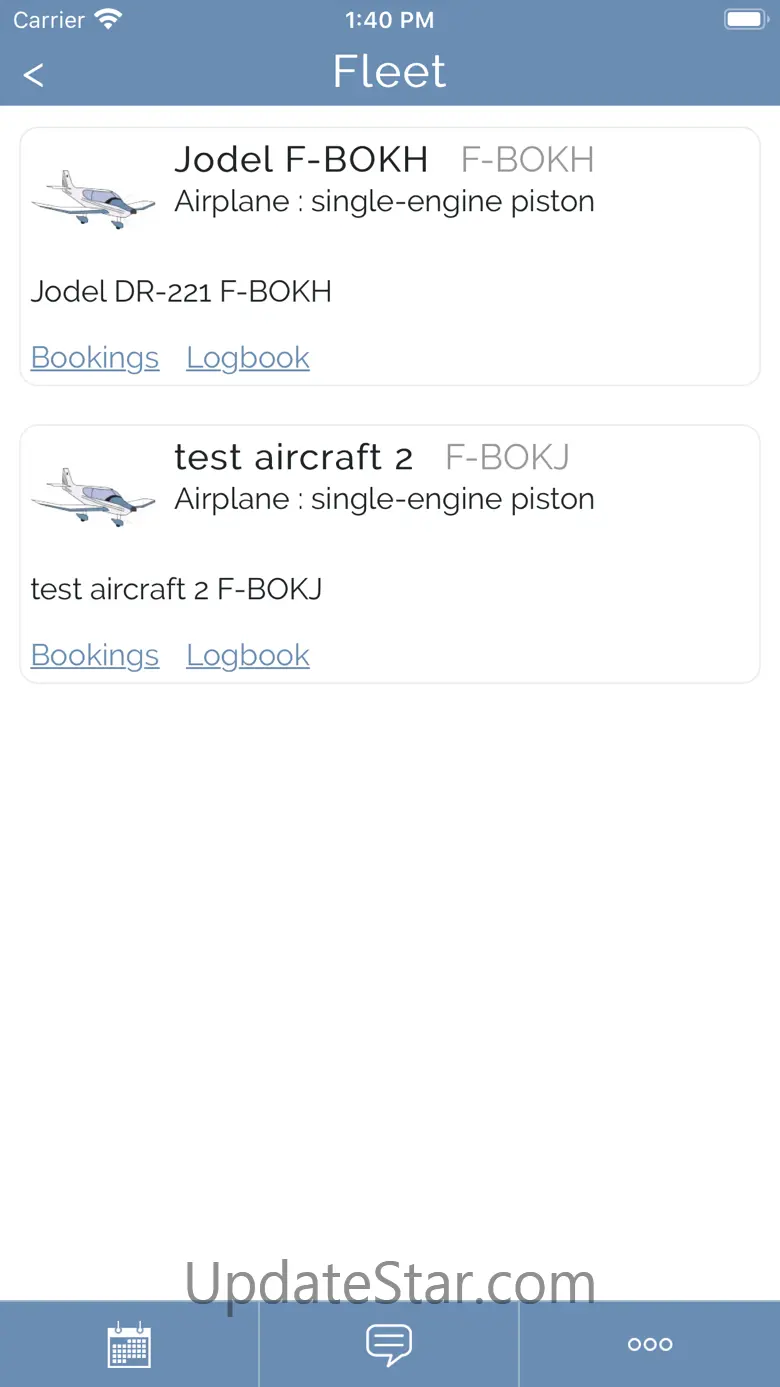Screen dimensions: 780x1387
Task: Open Bookings for test aircraft 2
Action: click(x=95, y=655)
